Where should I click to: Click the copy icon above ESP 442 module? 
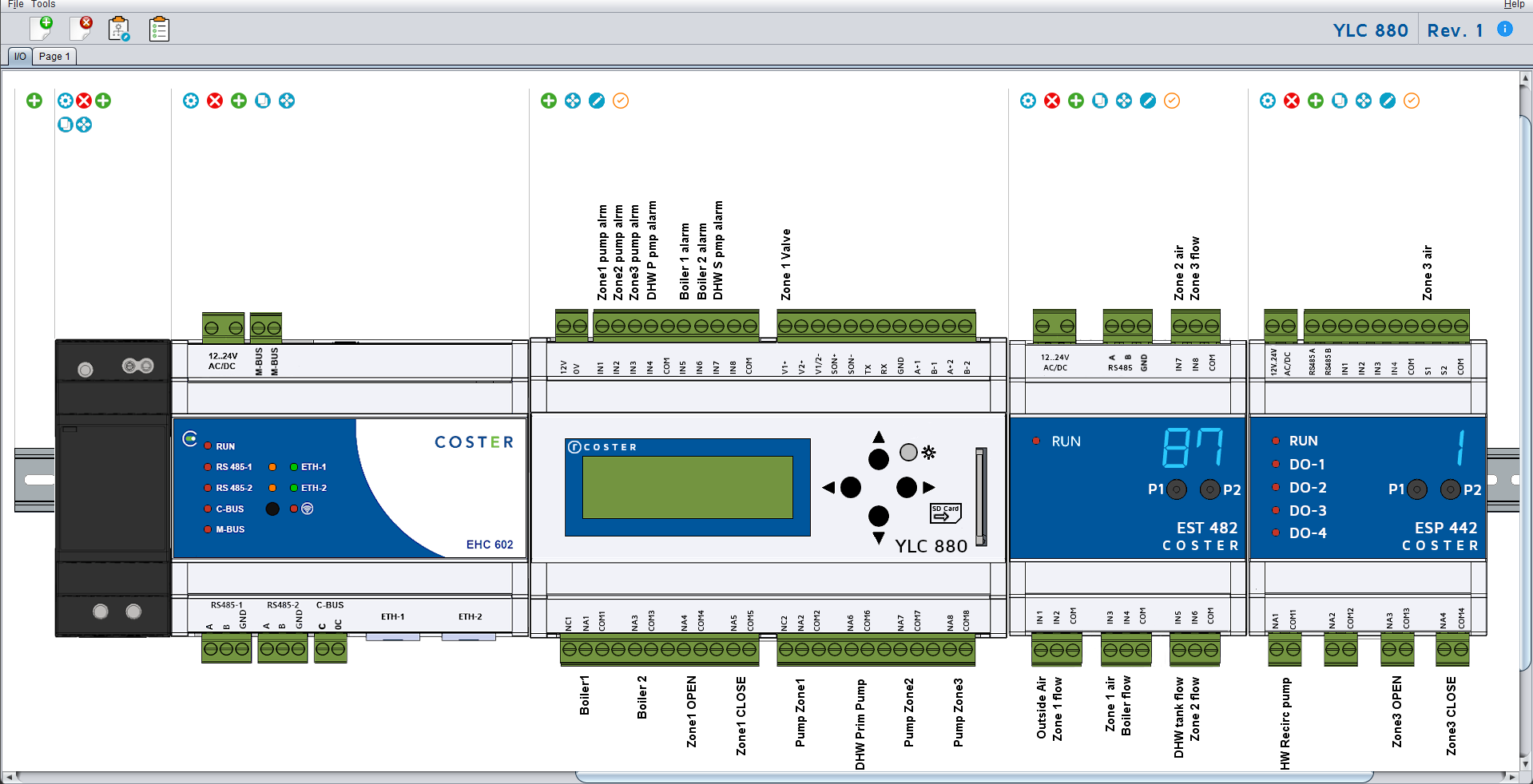(x=1340, y=101)
